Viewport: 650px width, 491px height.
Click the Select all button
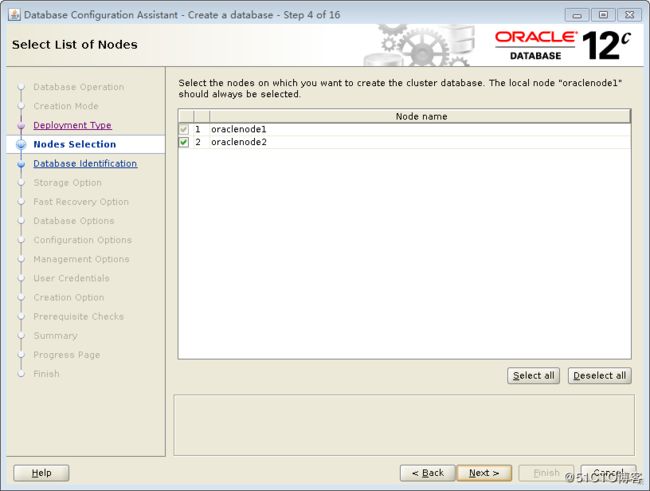coord(534,376)
